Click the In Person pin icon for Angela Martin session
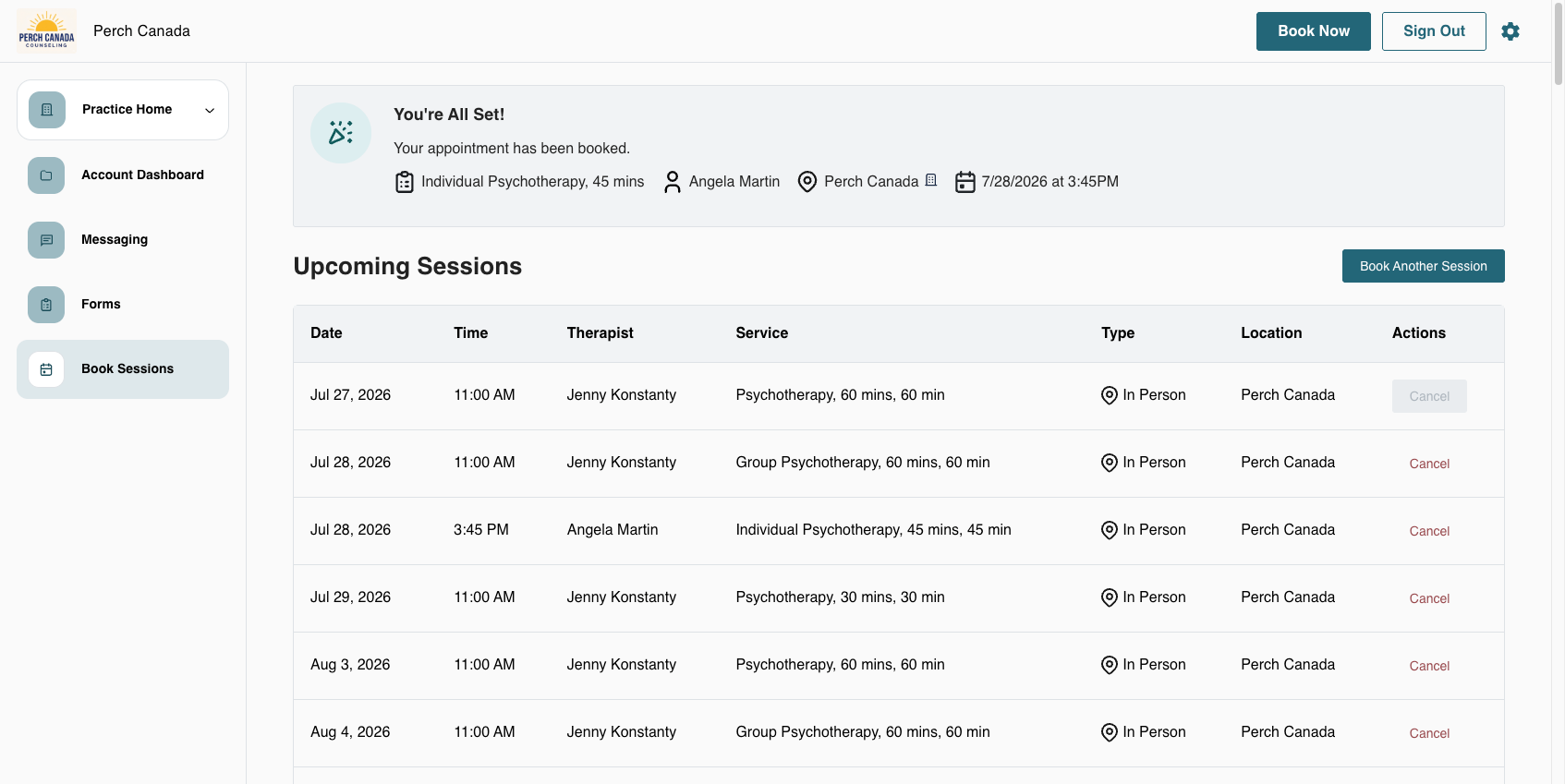Image resolution: width=1565 pixels, height=784 pixels. 1110,530
